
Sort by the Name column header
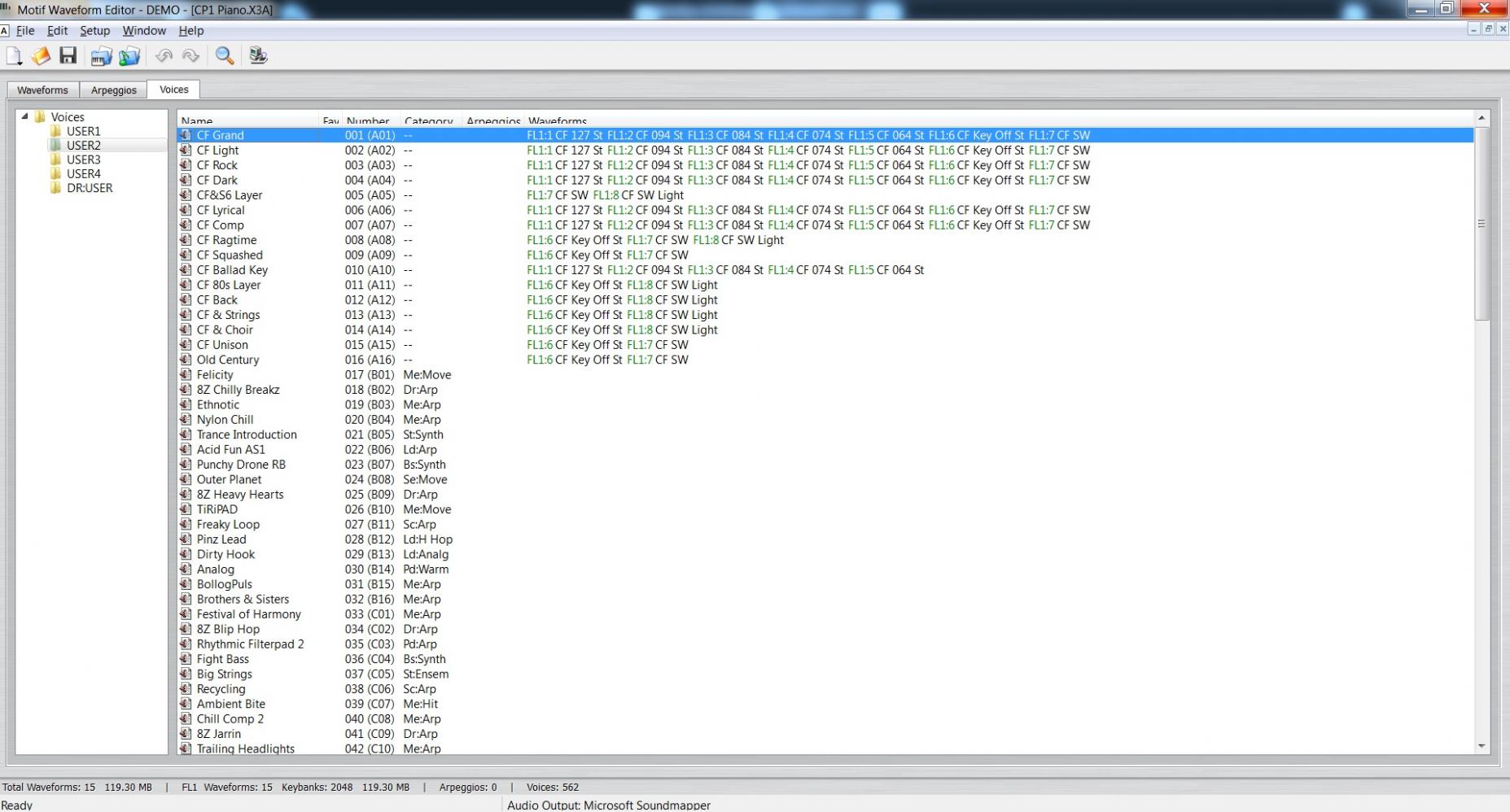[x=248, y=120]
